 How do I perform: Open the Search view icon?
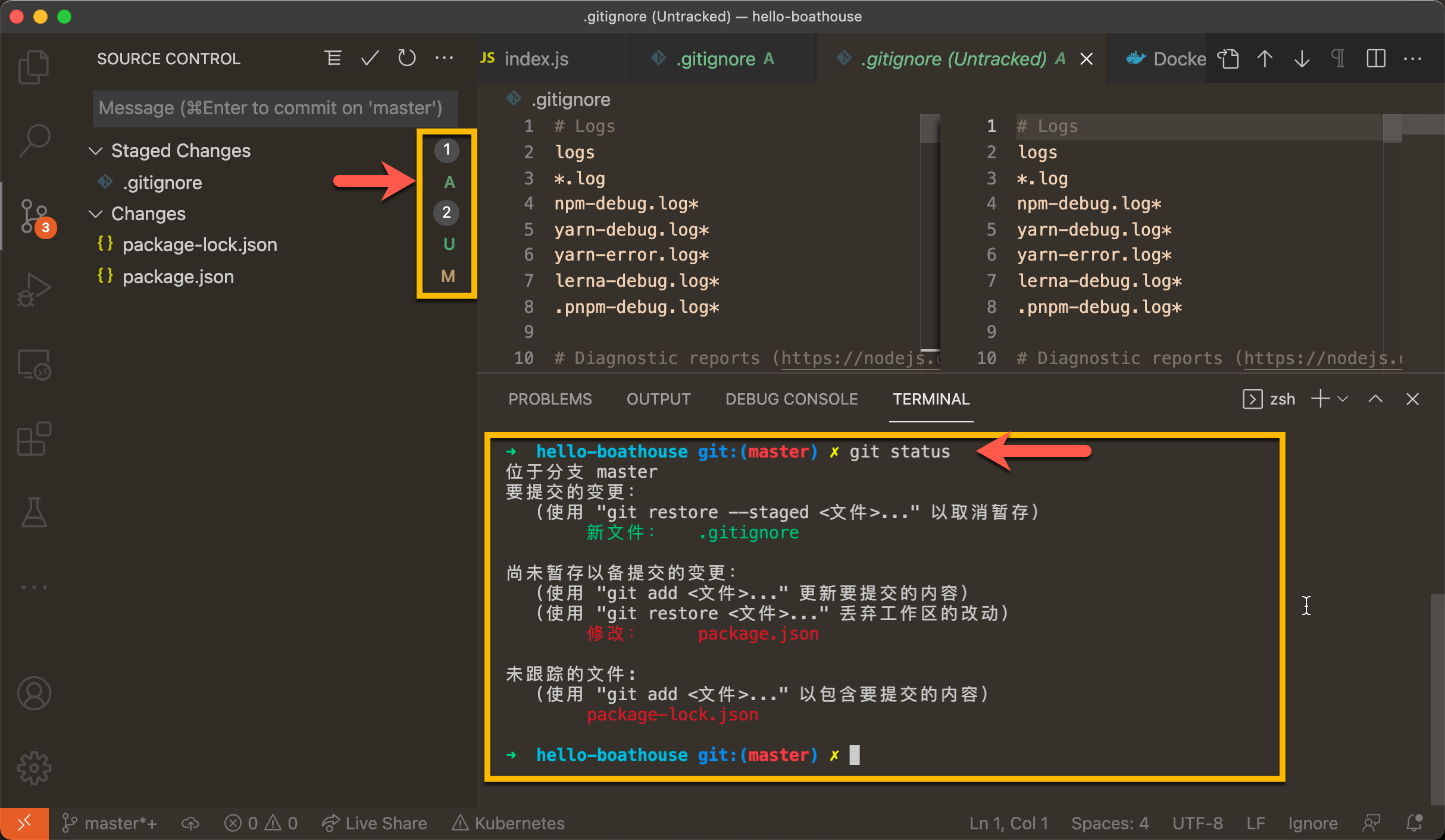(34, 140)
